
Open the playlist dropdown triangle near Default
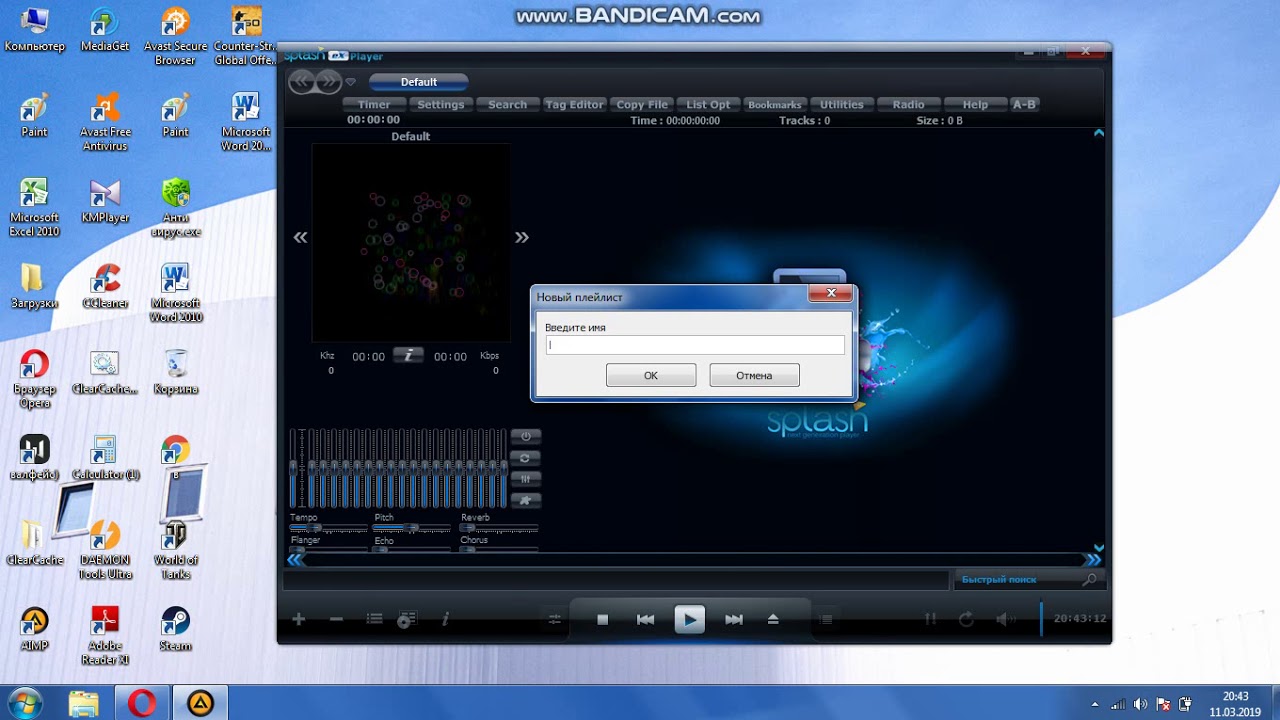351,82
